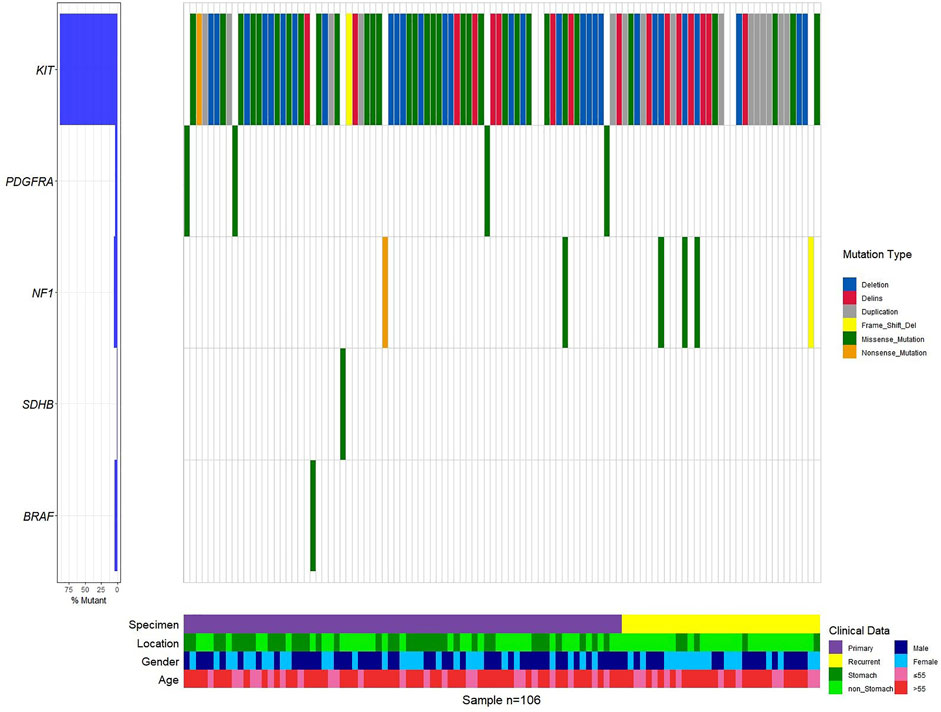The height and width of the screenshot is (712, 941).
Task: Select the "Duplication" legend text
Action: (880, 312)
